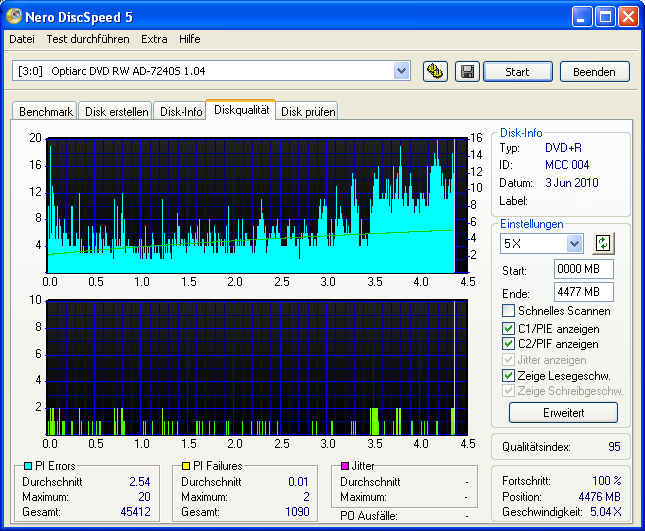Click the PO Ausfälle label
The image size is (645, 531).
[369, 516]
